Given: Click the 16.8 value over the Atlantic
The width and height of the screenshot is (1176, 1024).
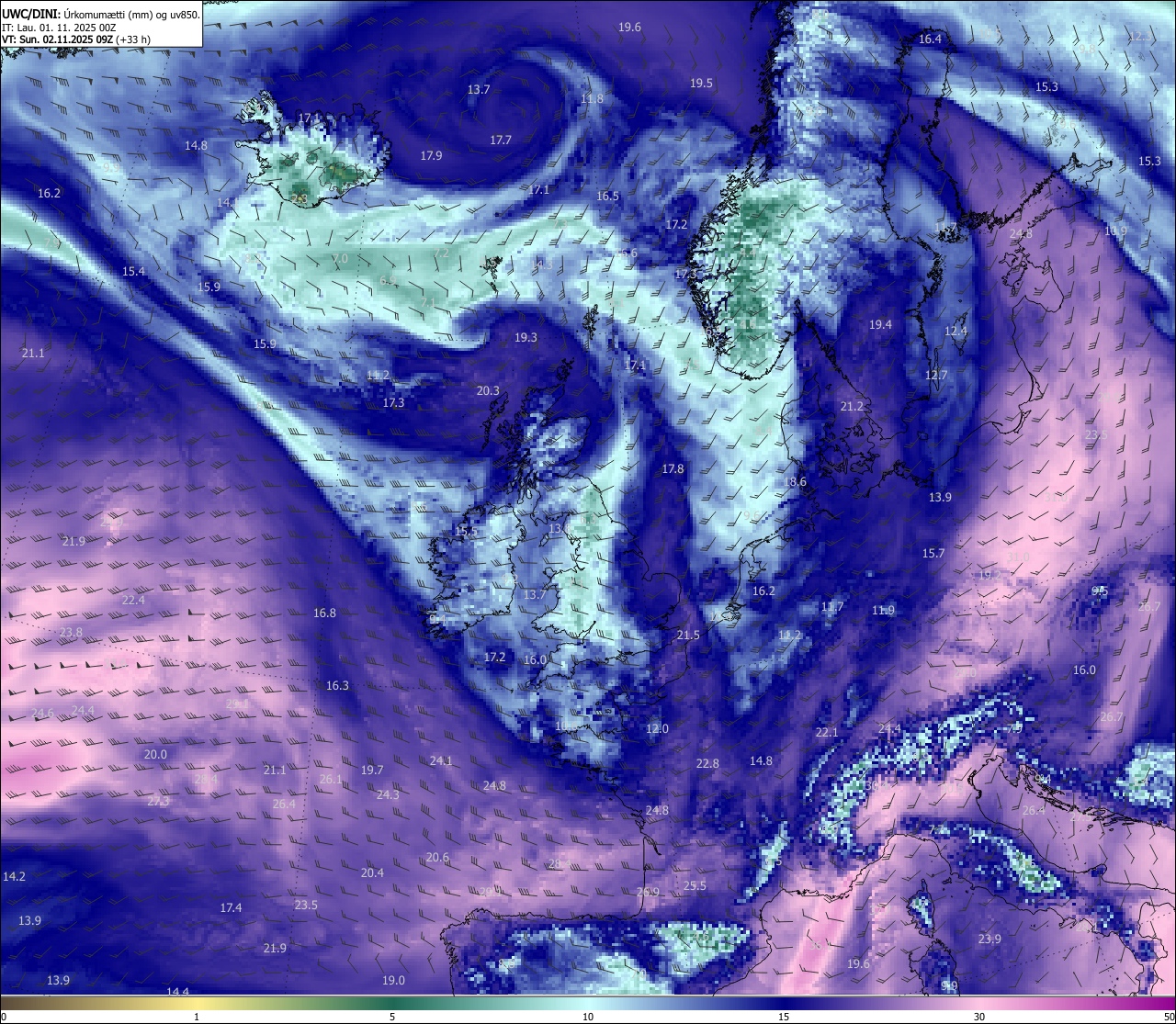Looking at the screenshot, I should pos(324,613).
